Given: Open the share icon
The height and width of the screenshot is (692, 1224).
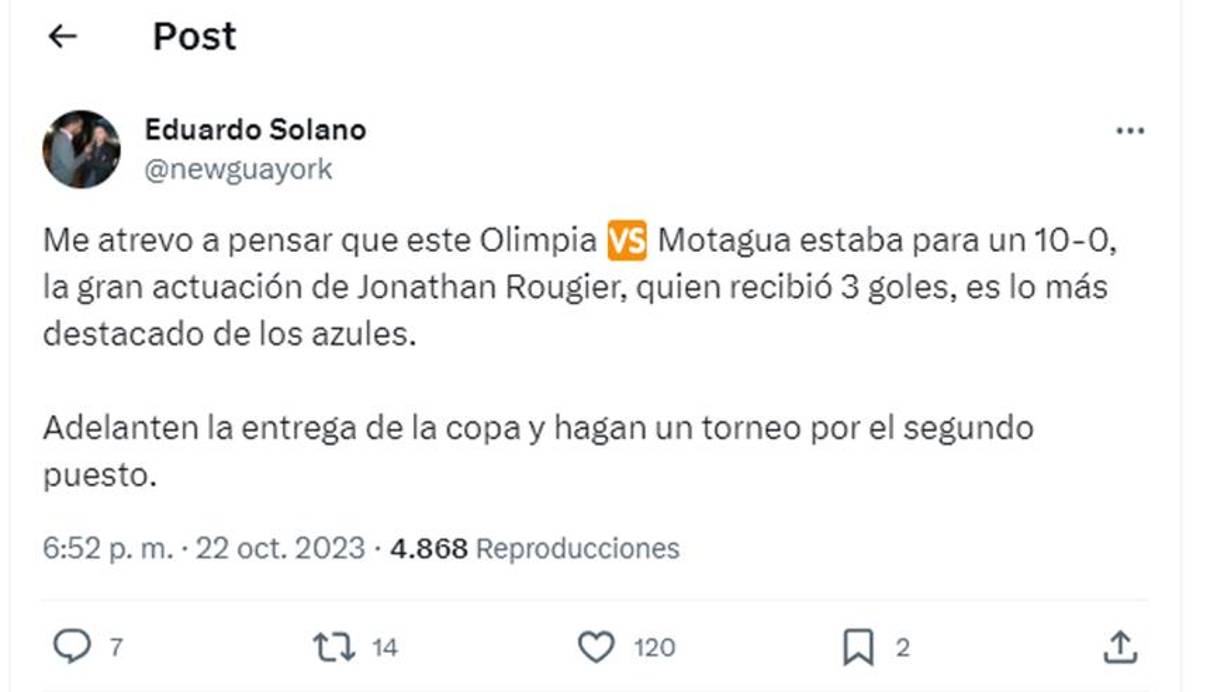Looking at the screenshot, I should click(x=1118, y=647).
